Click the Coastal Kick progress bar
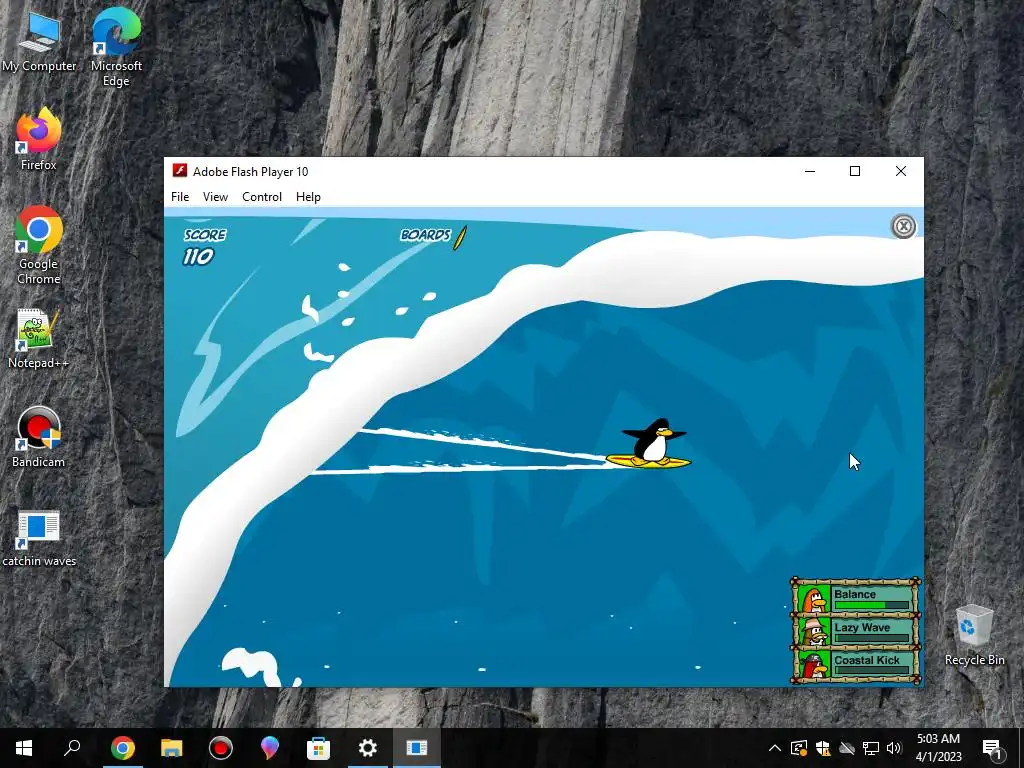 click(x=872, y=670)
